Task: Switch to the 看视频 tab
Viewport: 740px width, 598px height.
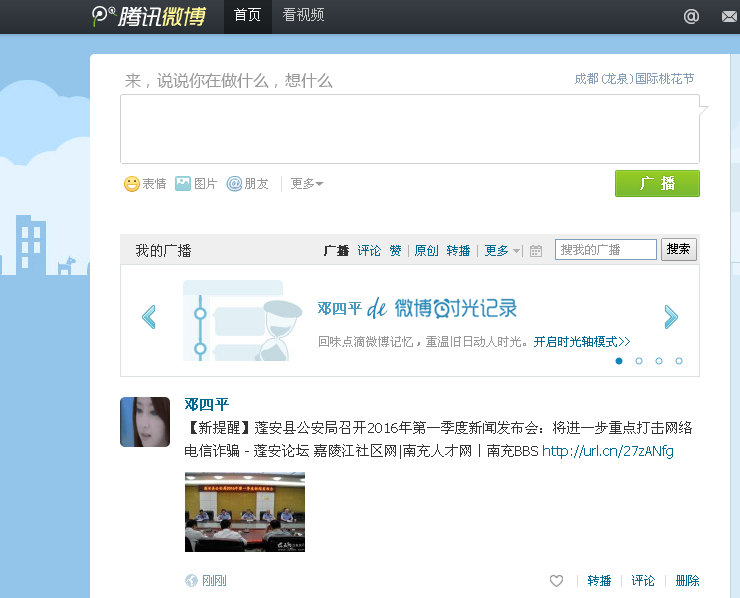Action: (x=303, y=15)
